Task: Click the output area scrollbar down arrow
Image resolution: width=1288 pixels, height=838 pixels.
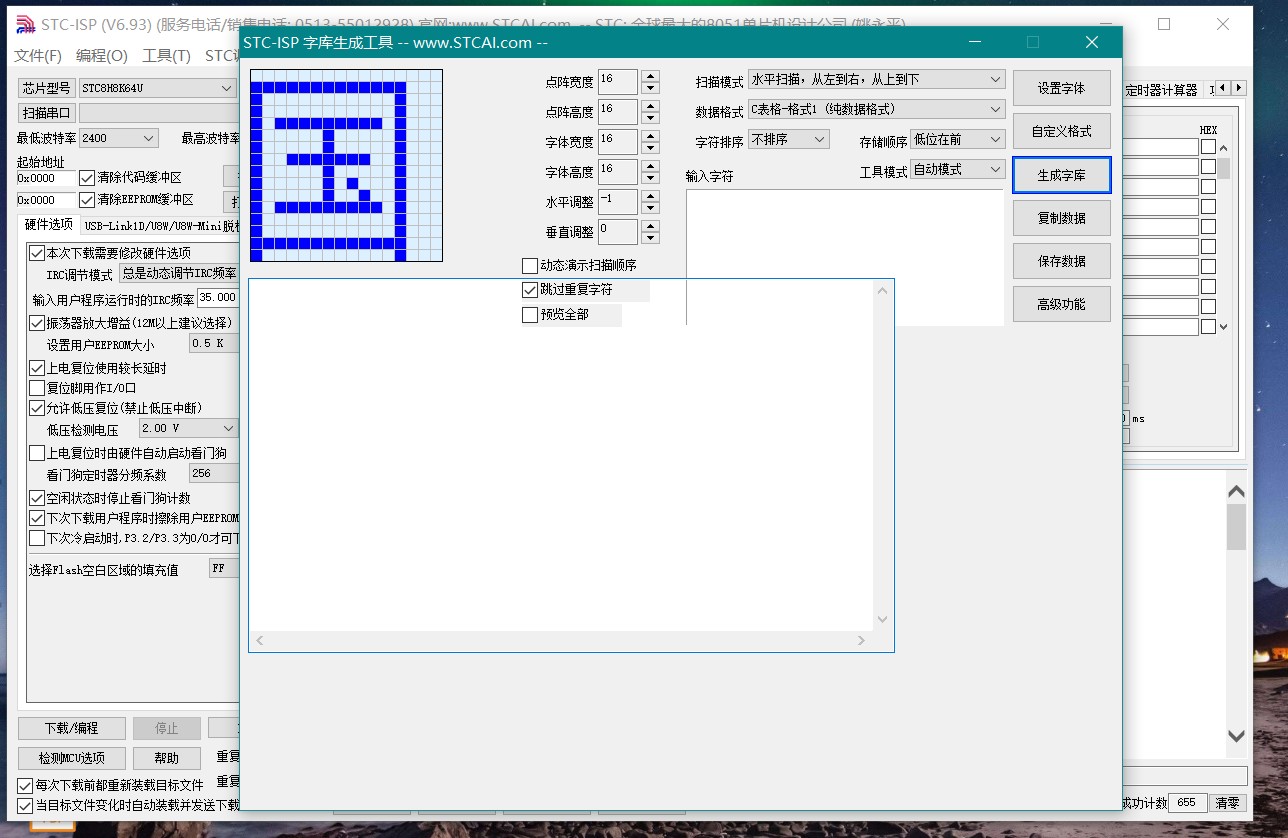Action: (882, 620)
